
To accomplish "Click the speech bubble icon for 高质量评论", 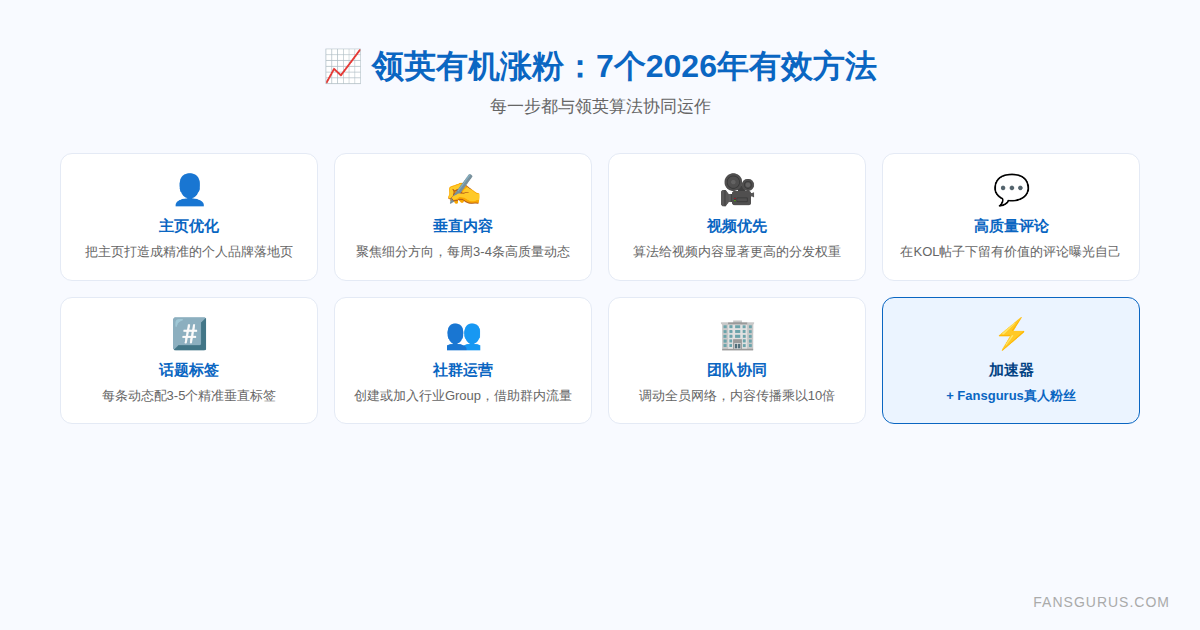I will tap(1010, 190).
